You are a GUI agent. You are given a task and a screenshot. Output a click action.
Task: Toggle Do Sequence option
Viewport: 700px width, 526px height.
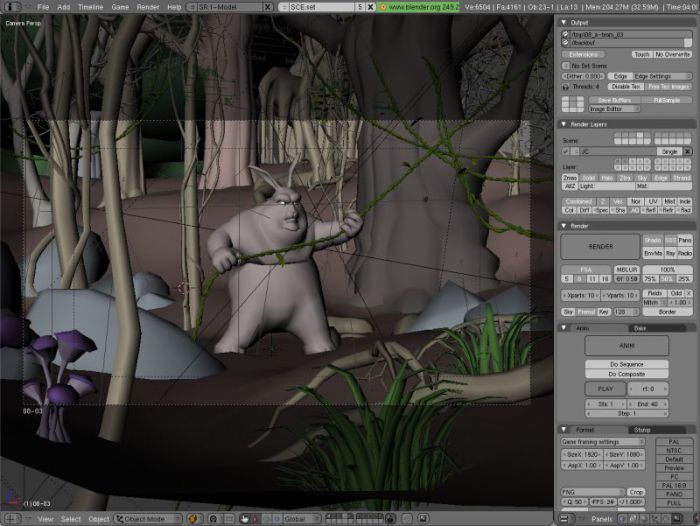[x=627, y=364]
